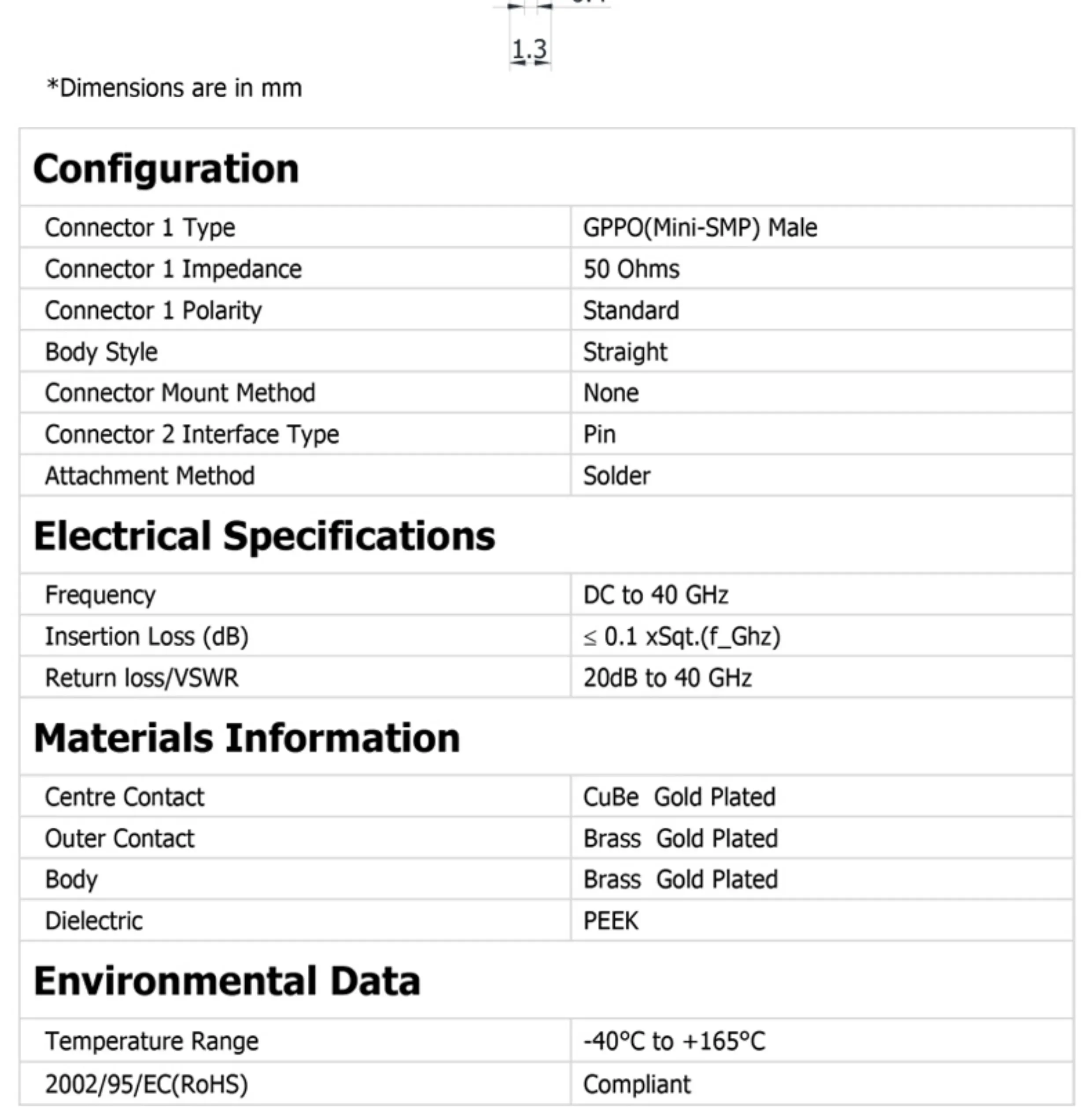The image size is (1092, 1117).
Task: Select the 50 Ohms impedance value
Action: [x=631, y=269]
